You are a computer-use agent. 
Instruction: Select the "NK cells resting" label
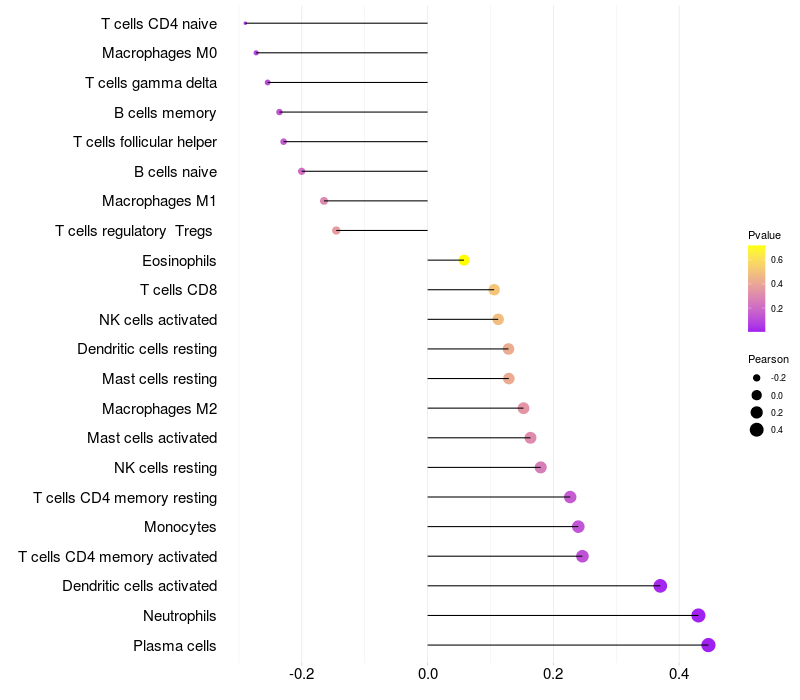(x=166, y=468)
